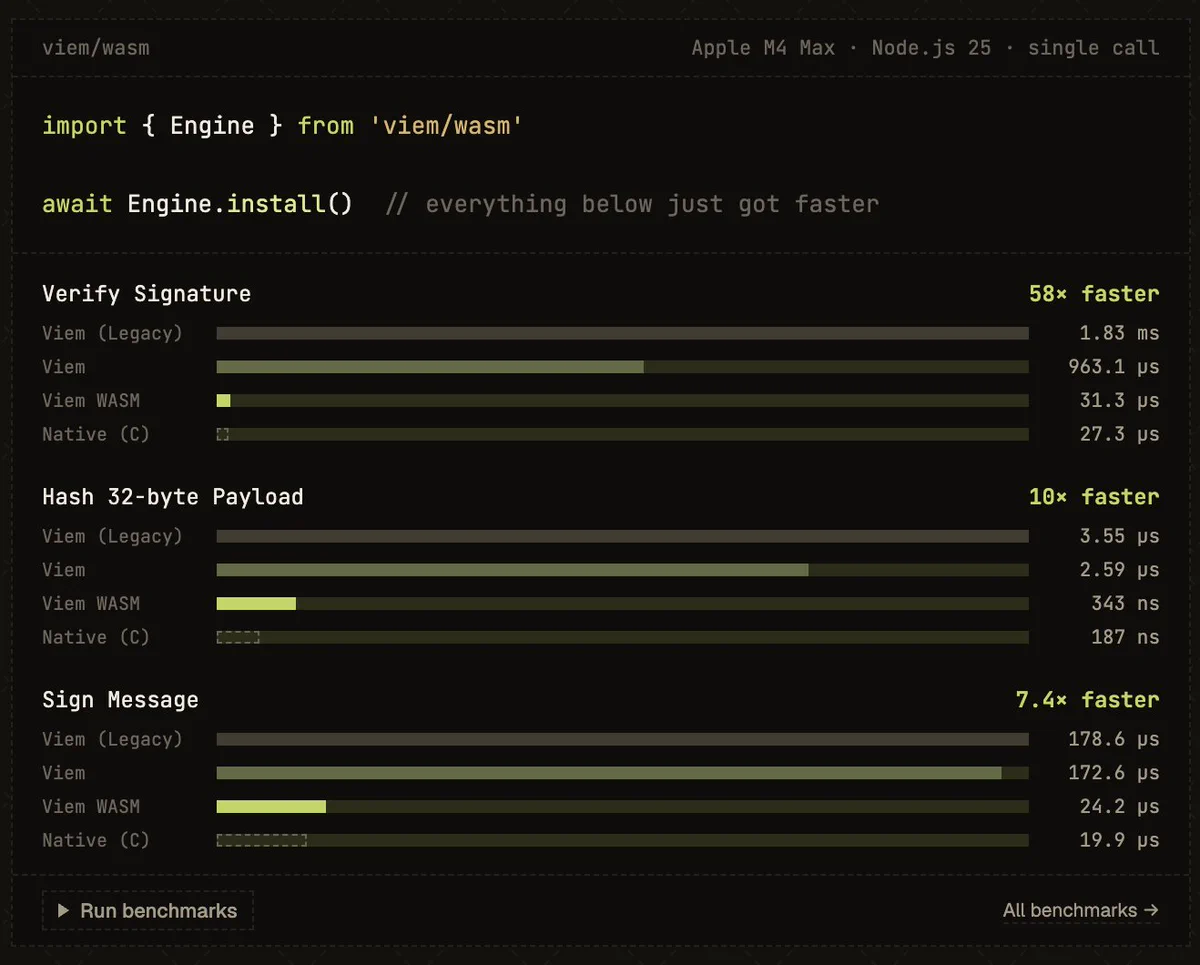
Task: Click the 19.9 µs value
Action: 1119,840
